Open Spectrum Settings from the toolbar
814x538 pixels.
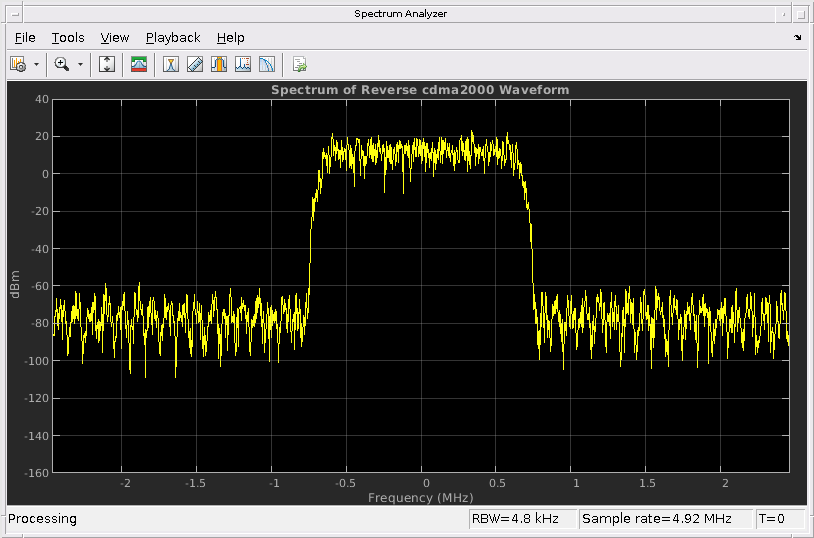(x=18, y=64)
